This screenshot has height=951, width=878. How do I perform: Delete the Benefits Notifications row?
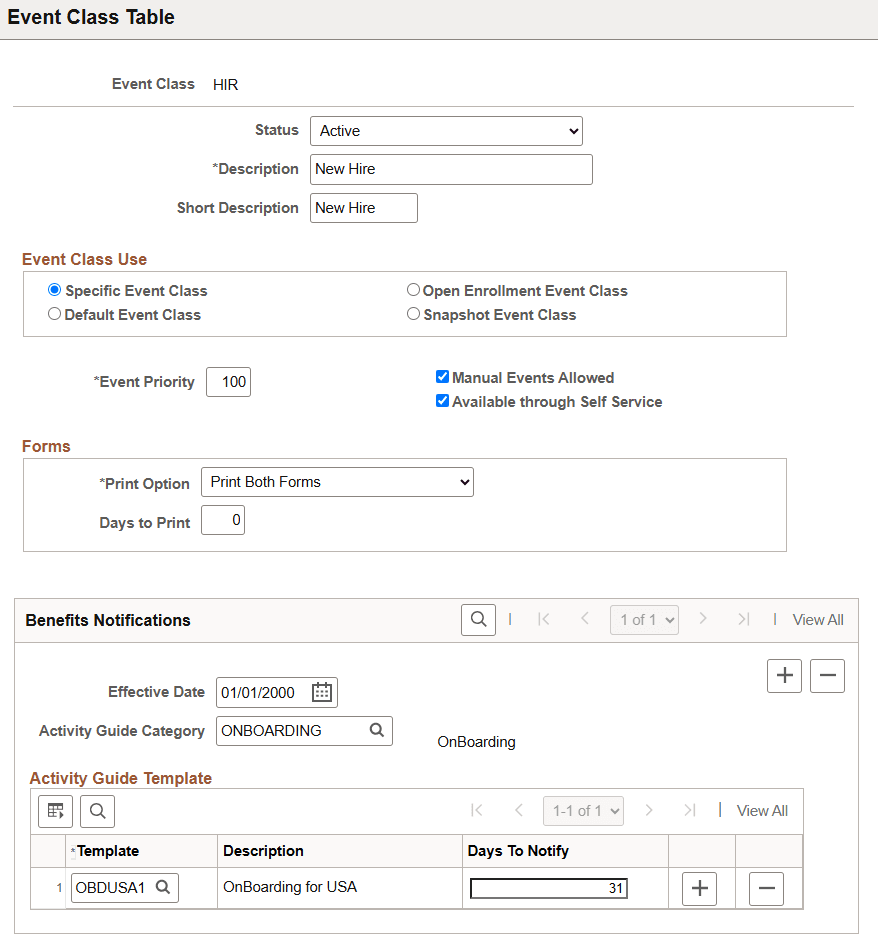click(827, 676)
